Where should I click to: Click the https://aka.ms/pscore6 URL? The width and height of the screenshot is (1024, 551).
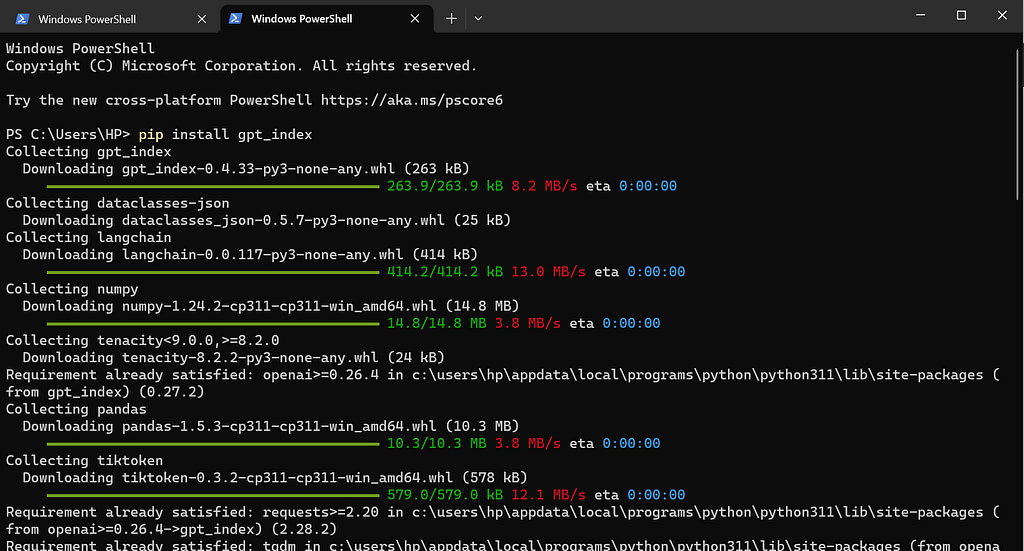(411, 100)
